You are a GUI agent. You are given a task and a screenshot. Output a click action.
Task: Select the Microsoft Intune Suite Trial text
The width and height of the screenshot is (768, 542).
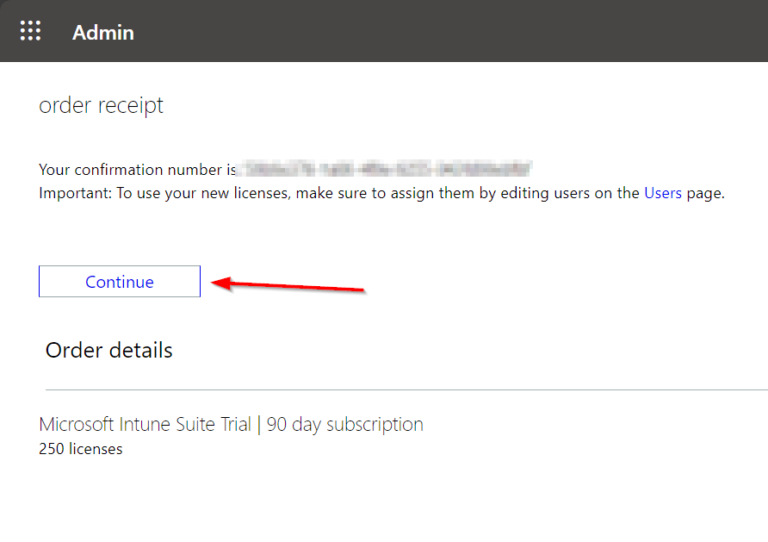pos(145,424)
